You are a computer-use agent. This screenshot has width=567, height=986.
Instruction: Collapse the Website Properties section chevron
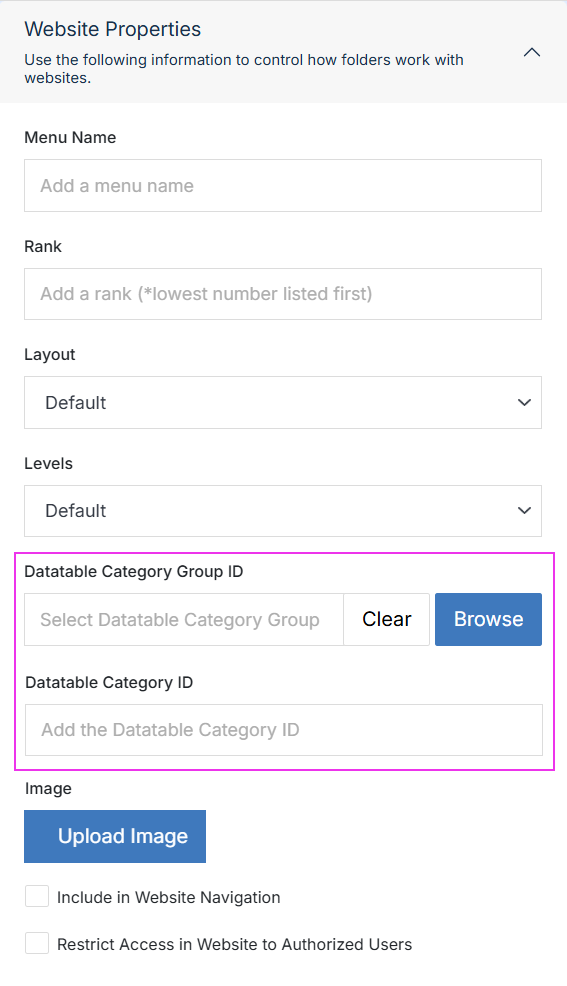532,52
